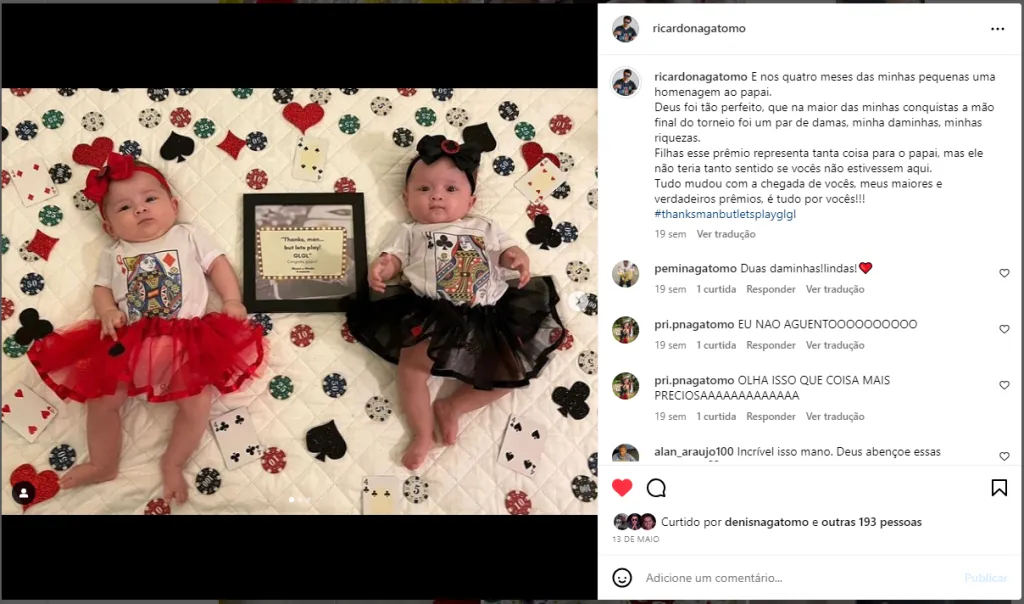Viewport: 1024px width, 604px height.
Task: Save the post with the bookmark icon
Action: coord(999,488)
